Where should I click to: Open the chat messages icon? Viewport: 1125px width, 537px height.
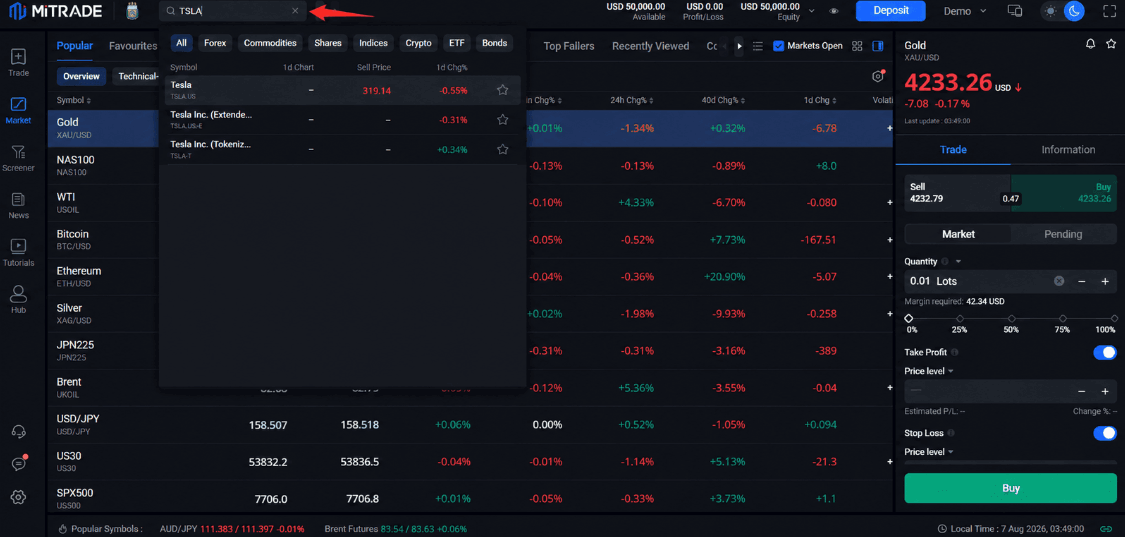tap(19, 464)
